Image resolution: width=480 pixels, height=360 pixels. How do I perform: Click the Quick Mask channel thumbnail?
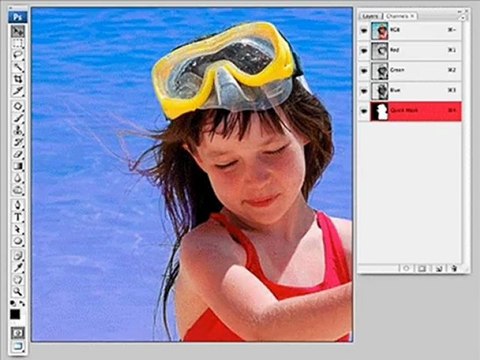click(x=380, y=111)
